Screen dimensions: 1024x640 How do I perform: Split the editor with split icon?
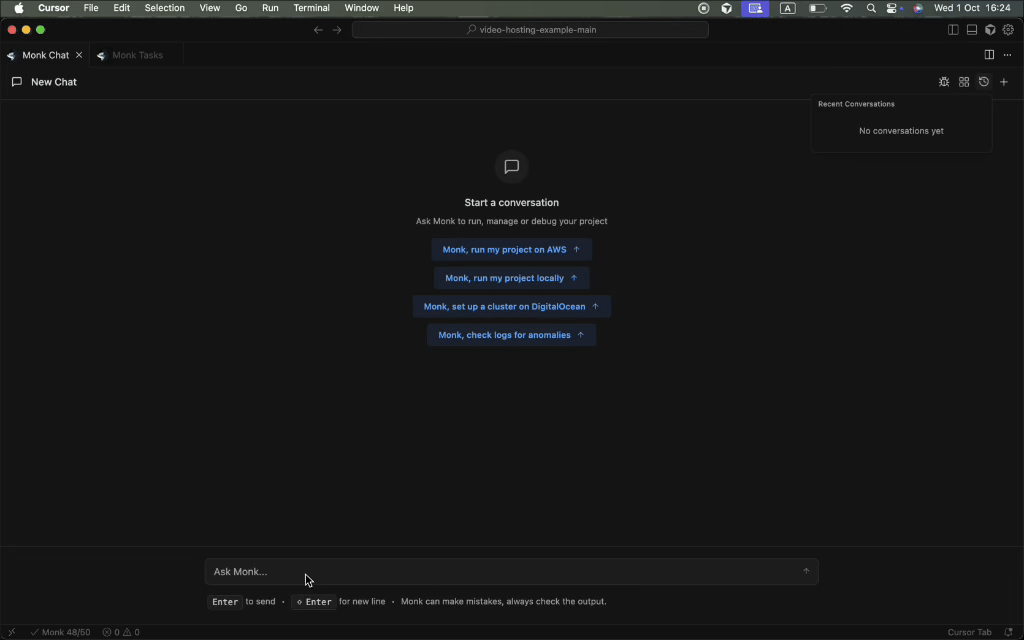(x=989, y=55)
